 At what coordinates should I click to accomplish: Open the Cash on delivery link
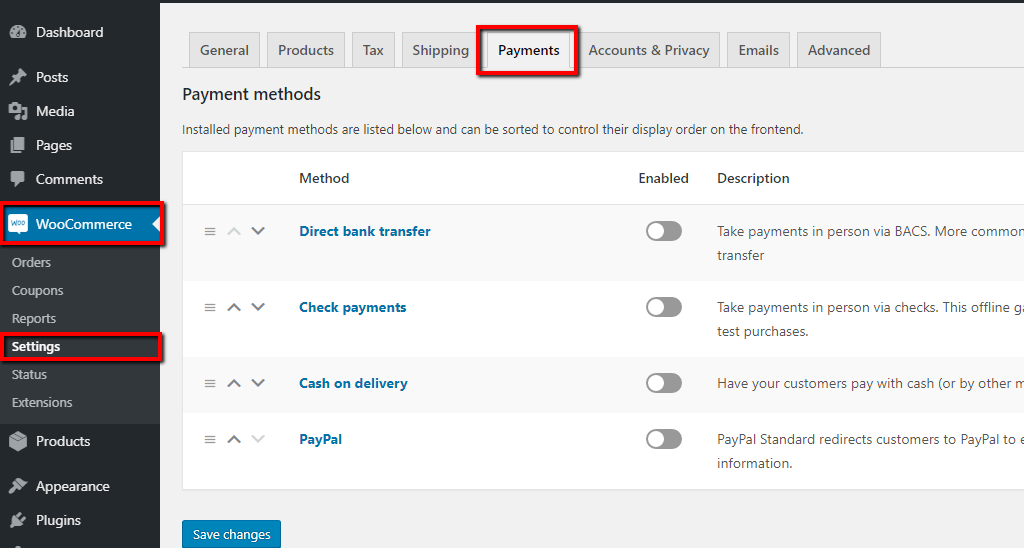pos(353,383)
